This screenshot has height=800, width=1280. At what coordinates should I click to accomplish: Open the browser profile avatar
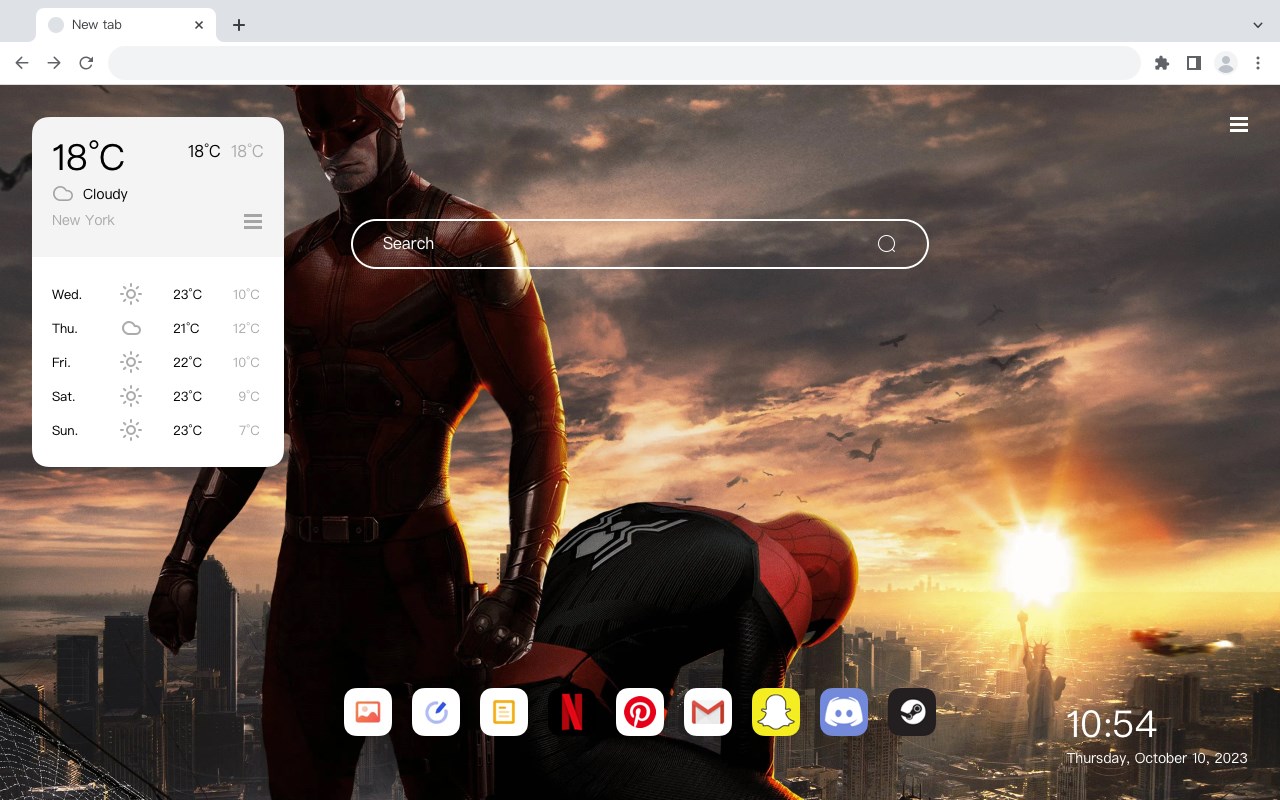[1226, 63]
